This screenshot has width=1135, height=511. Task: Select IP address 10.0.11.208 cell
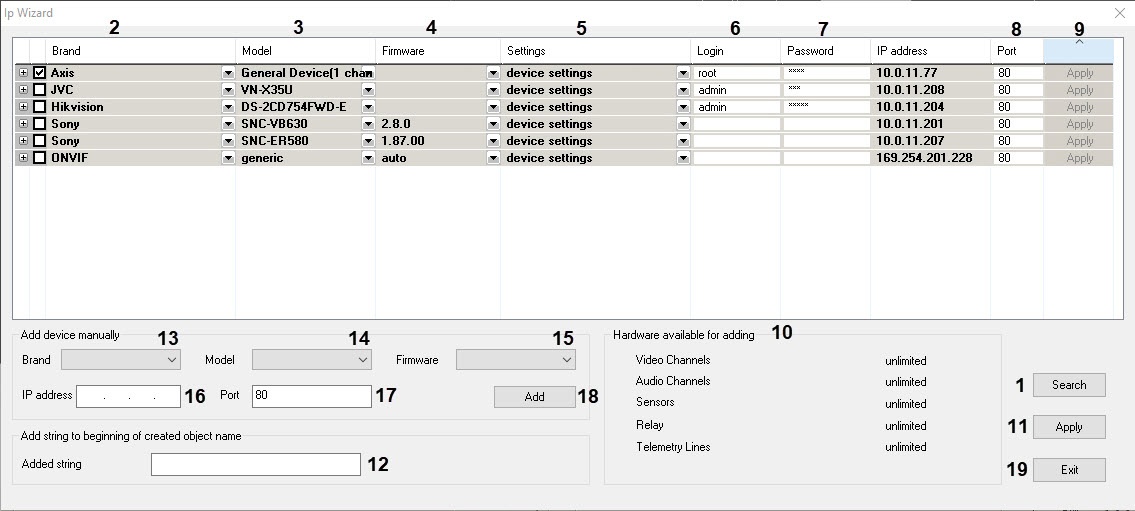pos(930,90)
